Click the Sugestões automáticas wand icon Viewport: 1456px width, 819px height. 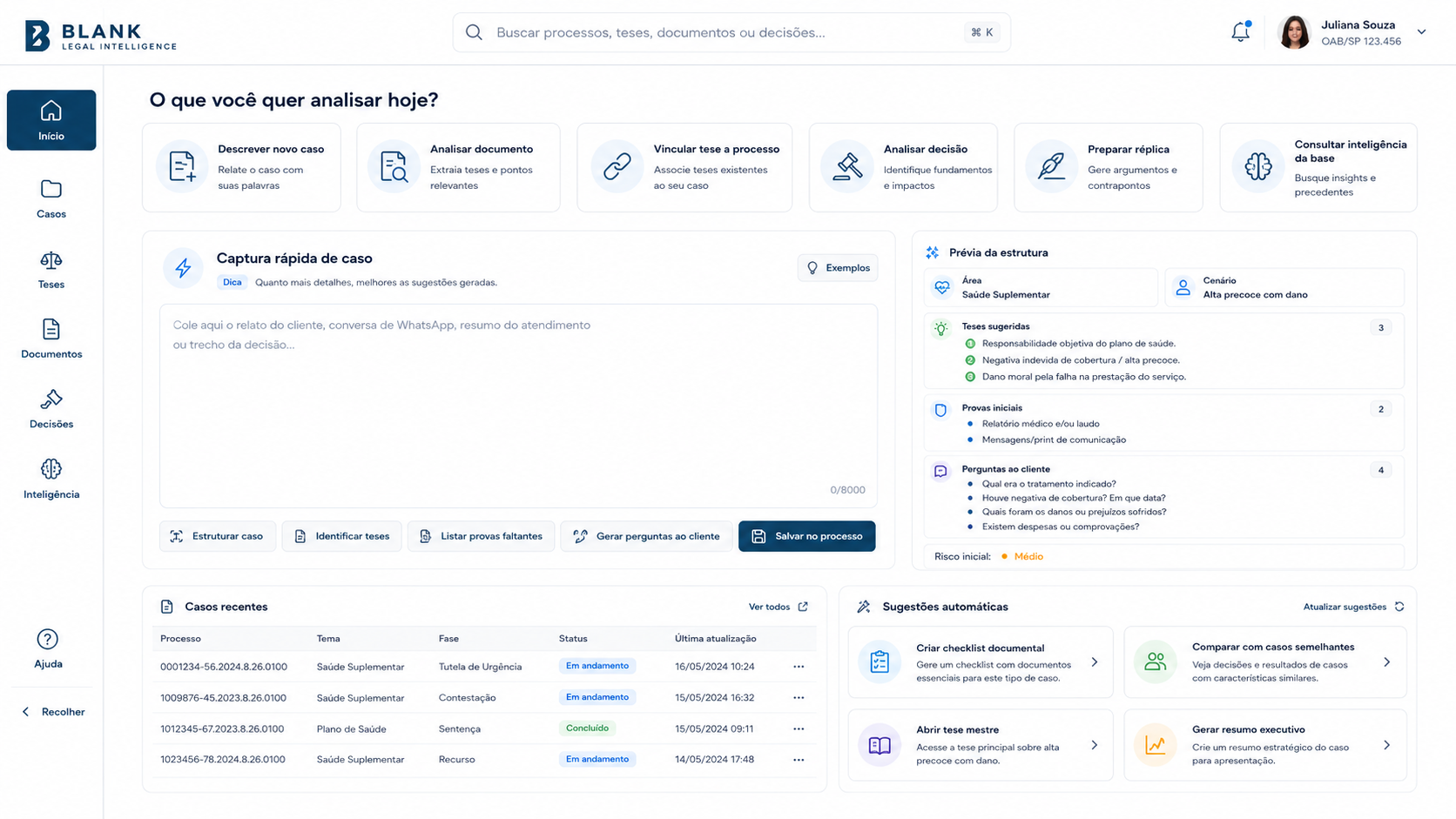coord(864,607)
